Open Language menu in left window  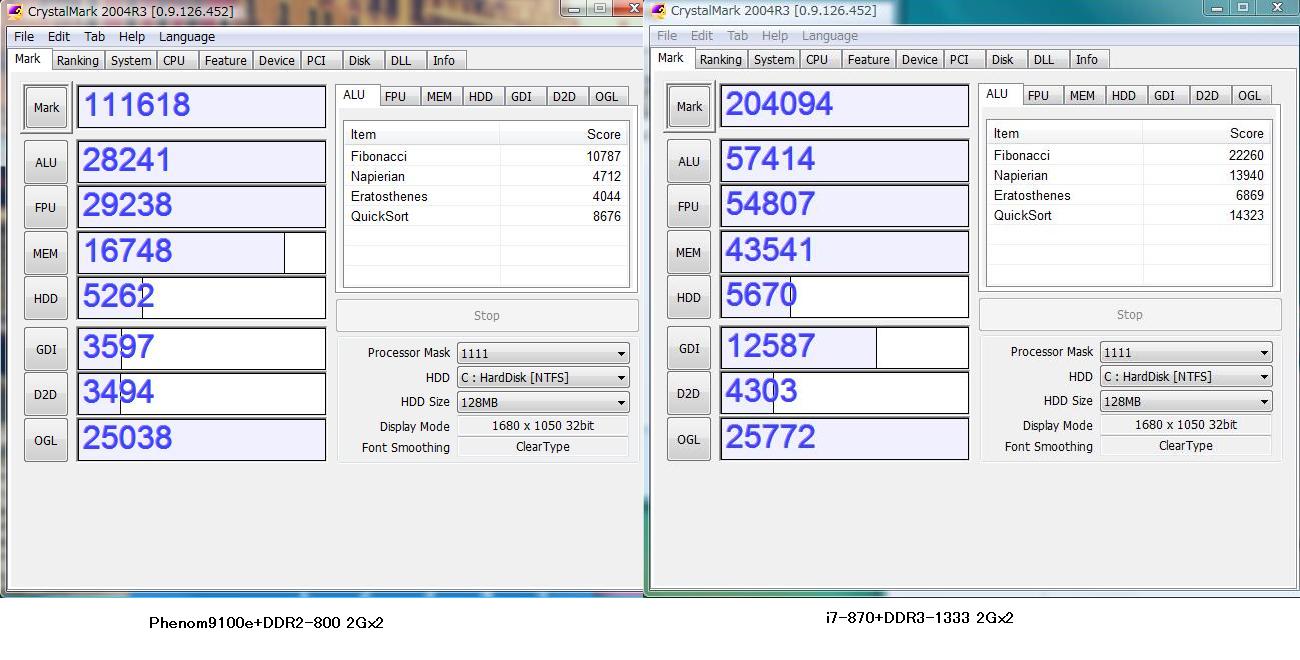(187, 36)
